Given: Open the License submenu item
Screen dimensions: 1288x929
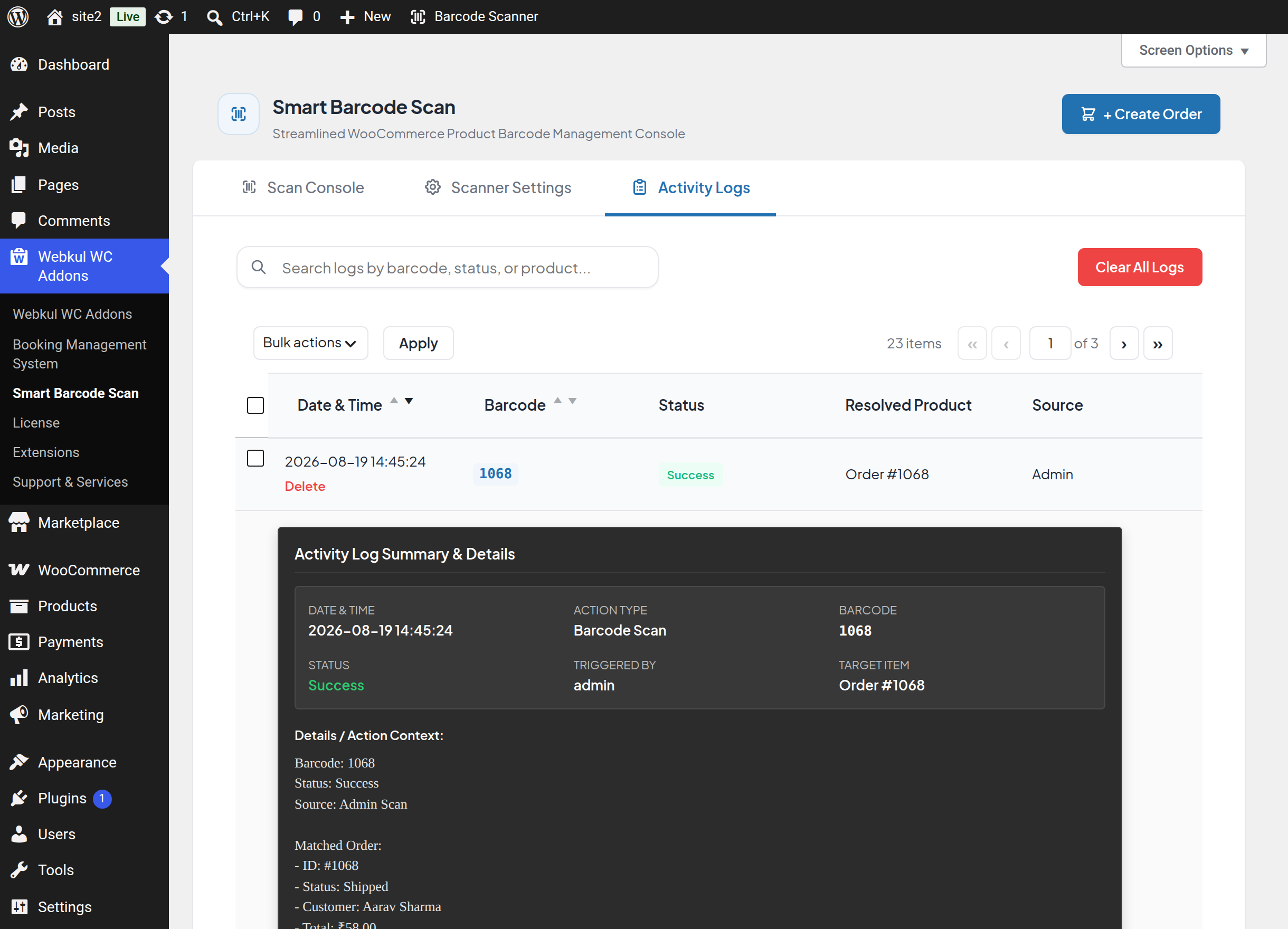Looking at the screenshot, I should pyautogui.click(x=36, y=422).
